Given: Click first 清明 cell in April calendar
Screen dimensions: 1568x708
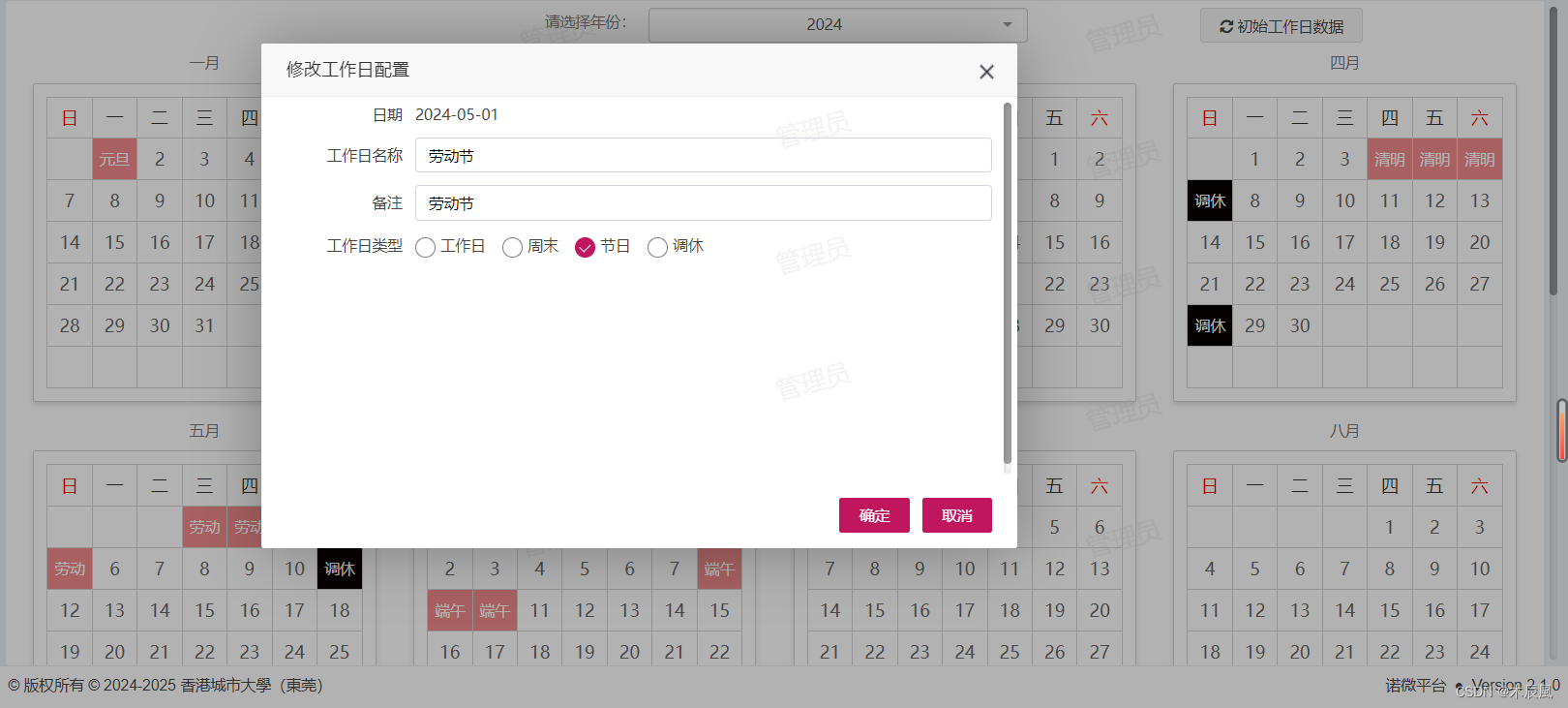Looking at the screenshot, I should [1390, 159].
